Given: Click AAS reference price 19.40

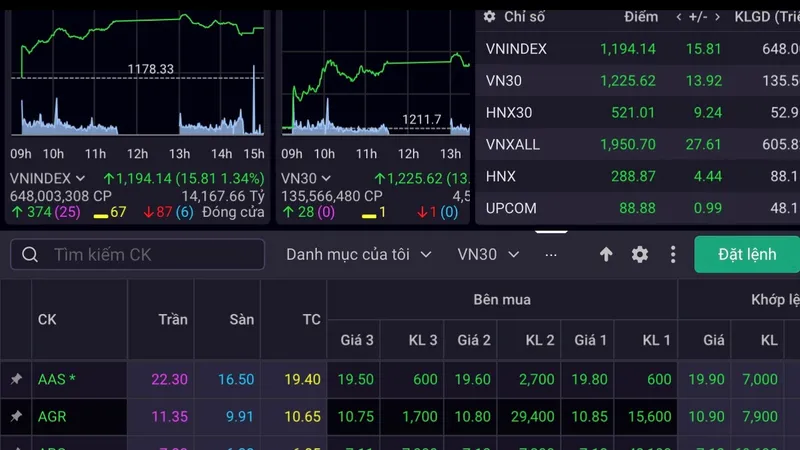Looking at the screenshot, I should pyautogui.click(x=302, y=379).
